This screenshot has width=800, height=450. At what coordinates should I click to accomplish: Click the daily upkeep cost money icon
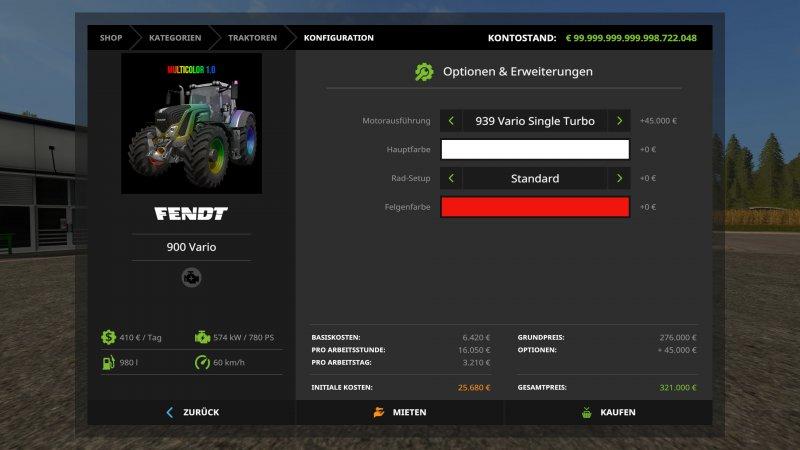(108, 337)
